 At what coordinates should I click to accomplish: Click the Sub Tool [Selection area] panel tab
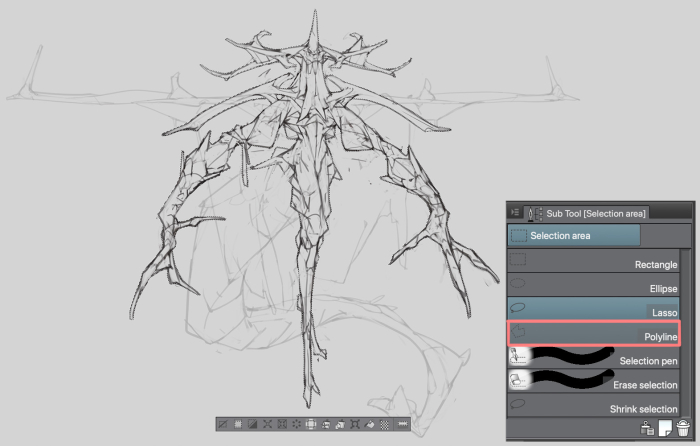coord(588,212)
